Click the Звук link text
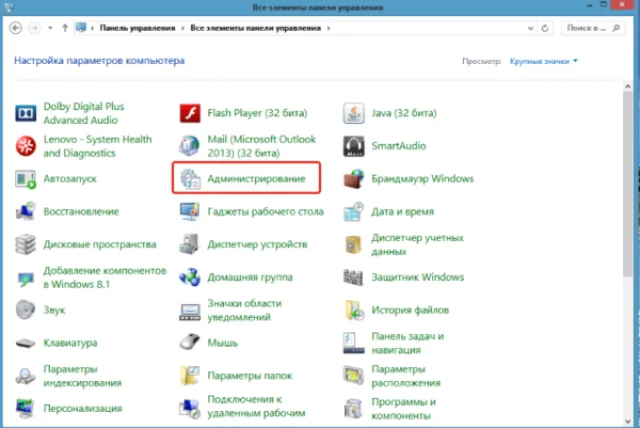 pos(54,310)
